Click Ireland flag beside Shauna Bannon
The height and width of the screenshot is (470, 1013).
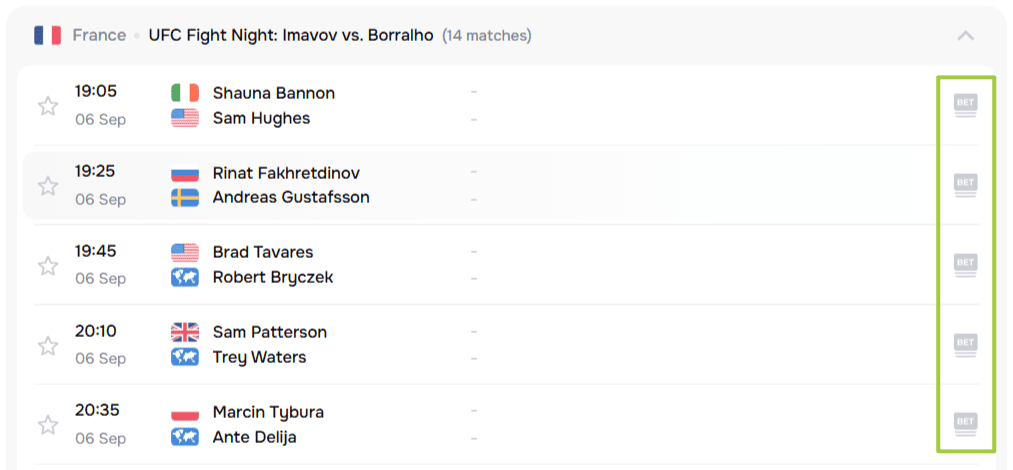point(185,93)
